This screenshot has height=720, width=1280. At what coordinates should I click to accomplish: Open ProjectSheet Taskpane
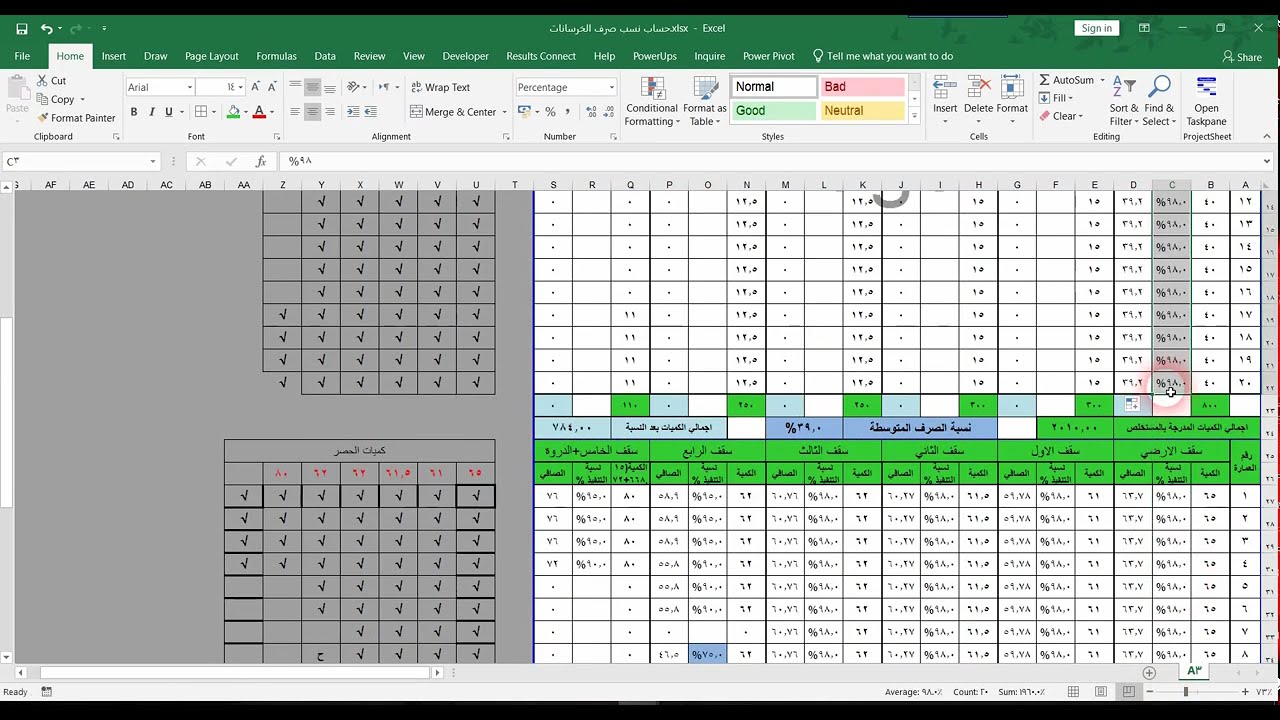click(x=1206, y=101)
